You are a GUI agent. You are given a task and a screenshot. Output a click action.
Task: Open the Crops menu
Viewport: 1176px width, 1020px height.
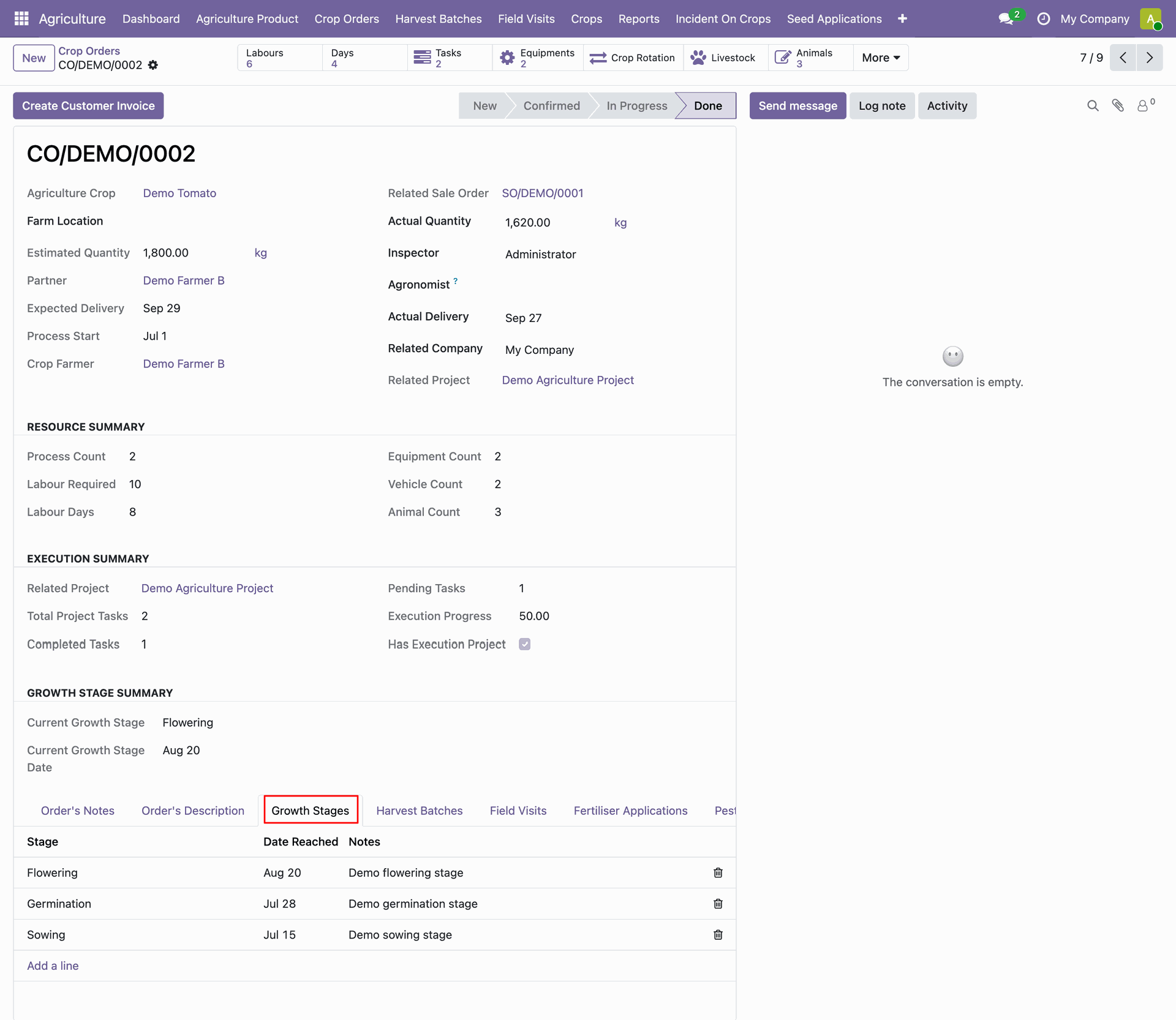(587, 19)
